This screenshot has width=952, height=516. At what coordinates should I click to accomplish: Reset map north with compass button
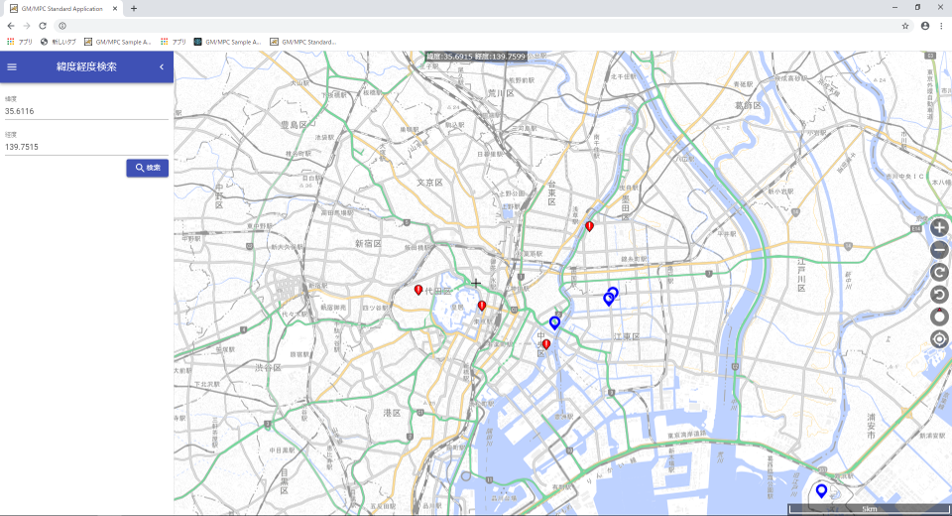pyautogui.click(x=939, y=317)
